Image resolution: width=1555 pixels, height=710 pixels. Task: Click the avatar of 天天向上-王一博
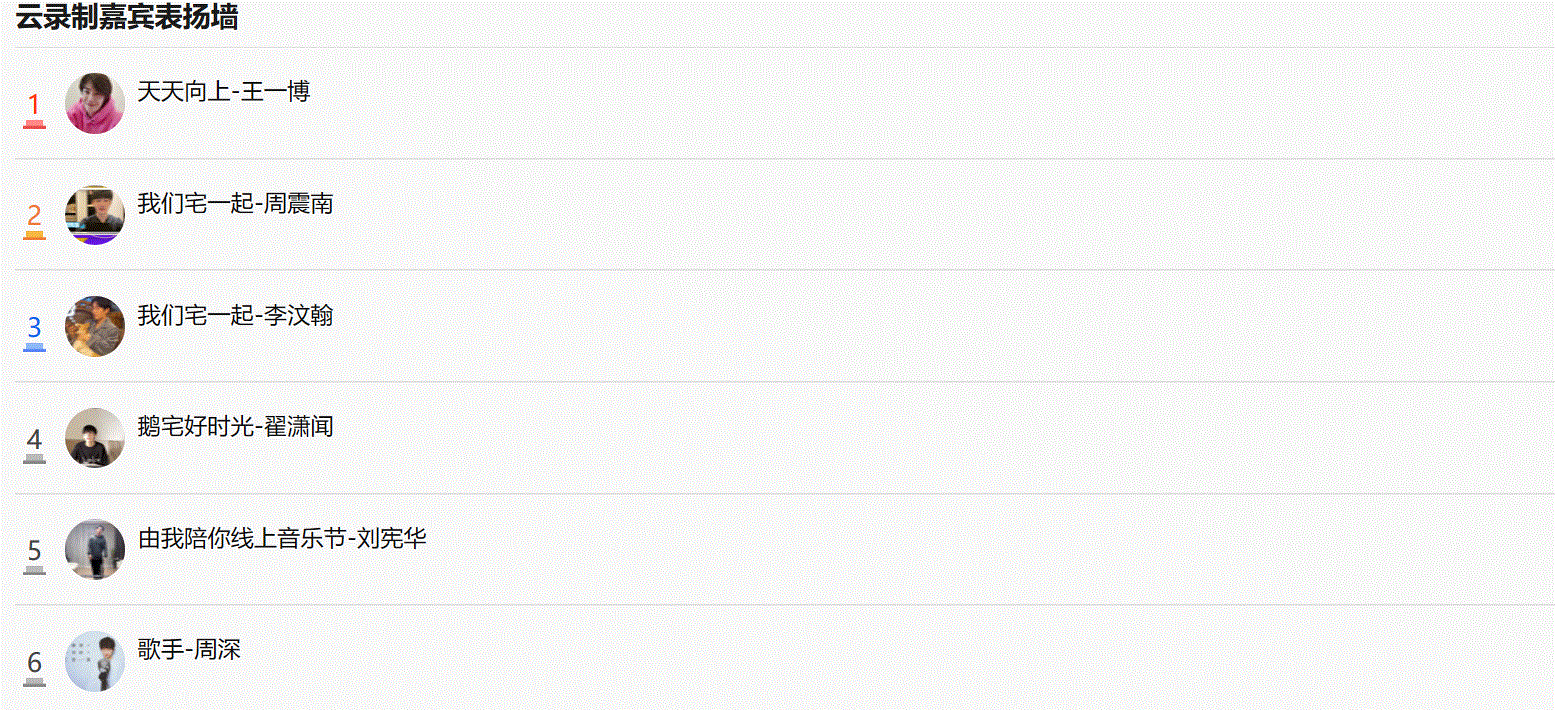(95, 103)
